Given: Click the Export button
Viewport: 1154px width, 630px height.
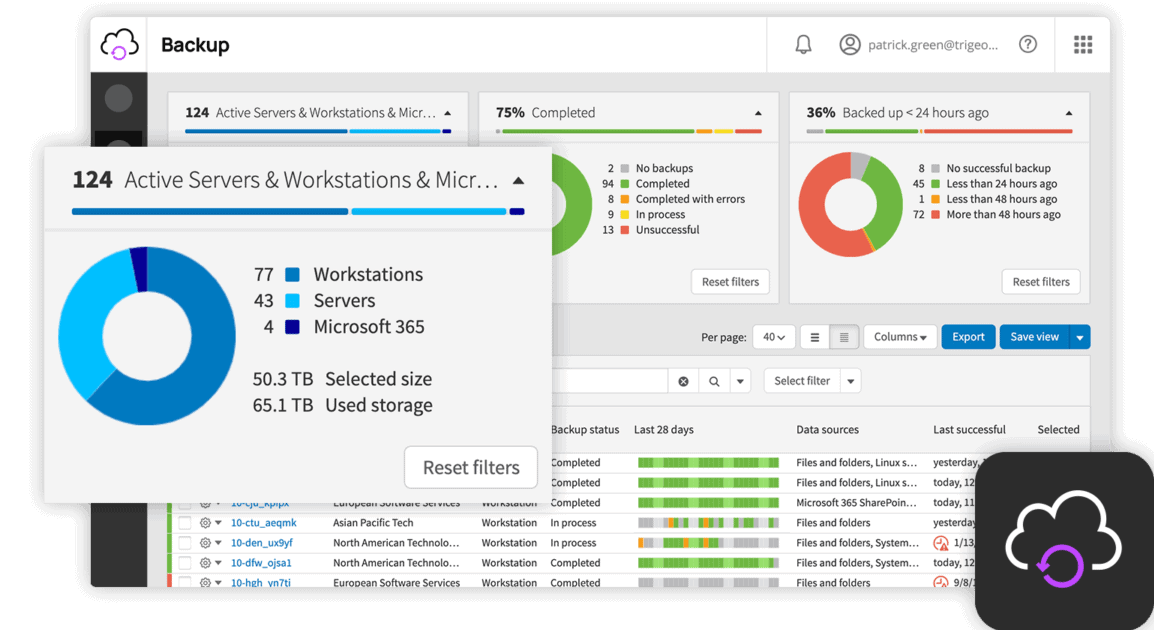Looking at the screenshot, I should 968,337.
